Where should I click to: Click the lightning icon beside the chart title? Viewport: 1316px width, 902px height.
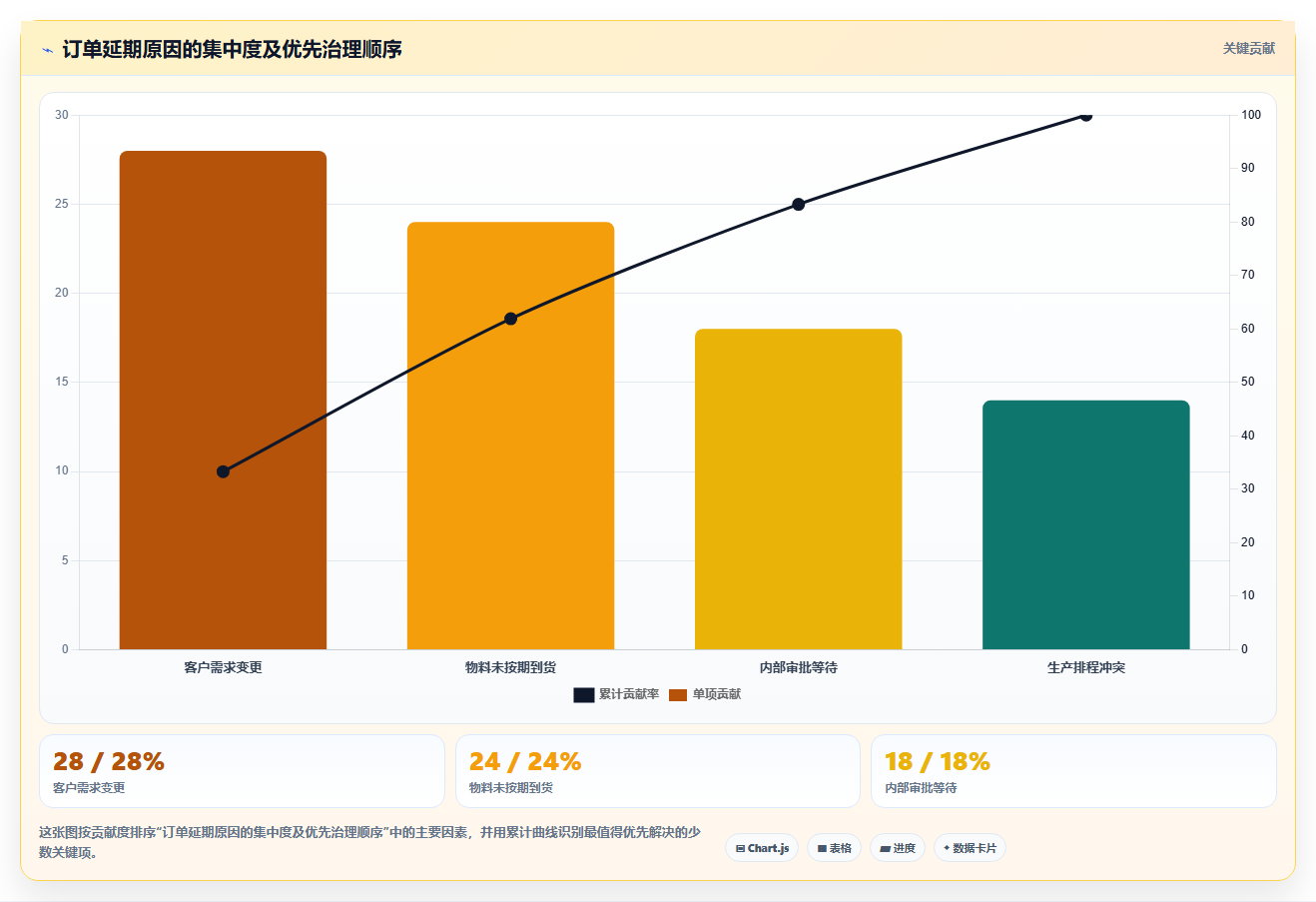coord(47,50)
